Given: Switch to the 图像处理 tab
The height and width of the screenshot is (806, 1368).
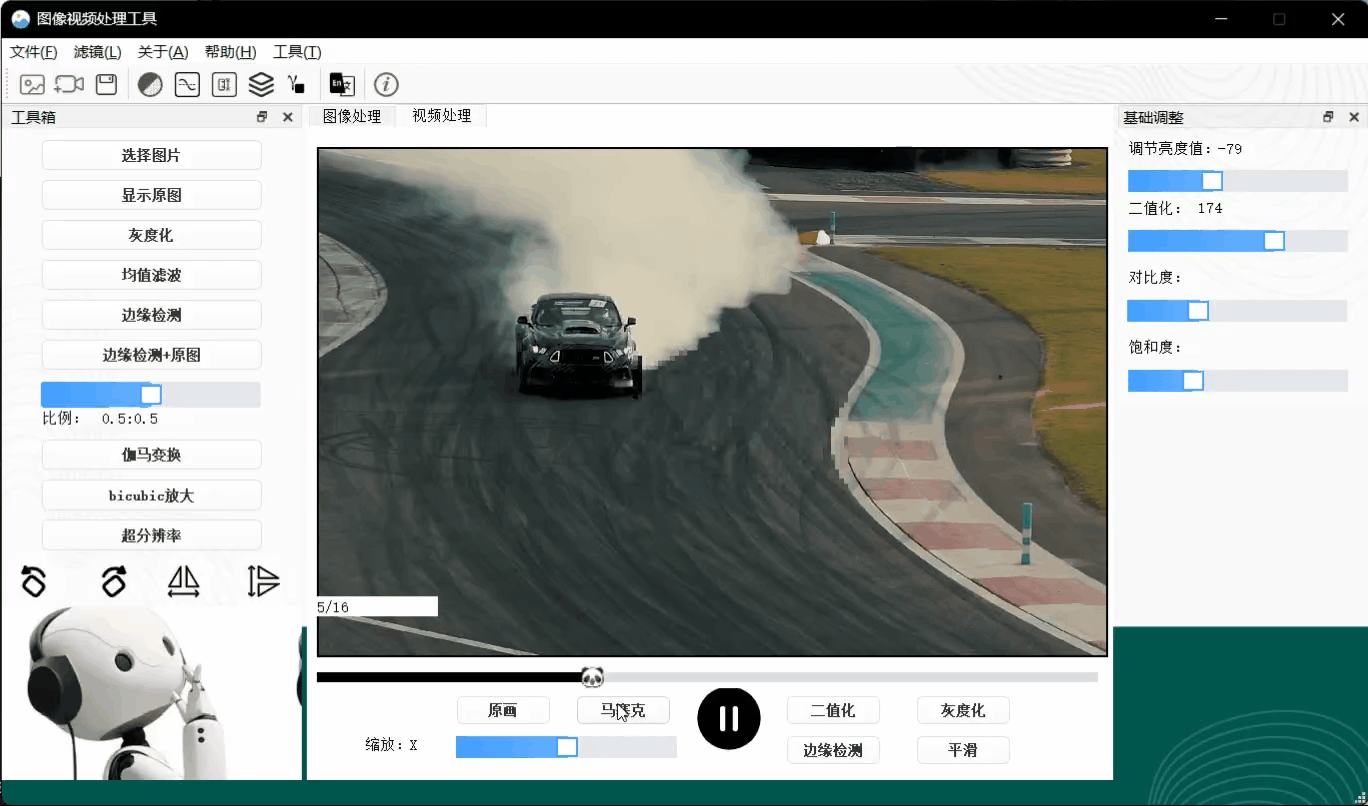Looking at the screenshot, I should tap(352, 116).
